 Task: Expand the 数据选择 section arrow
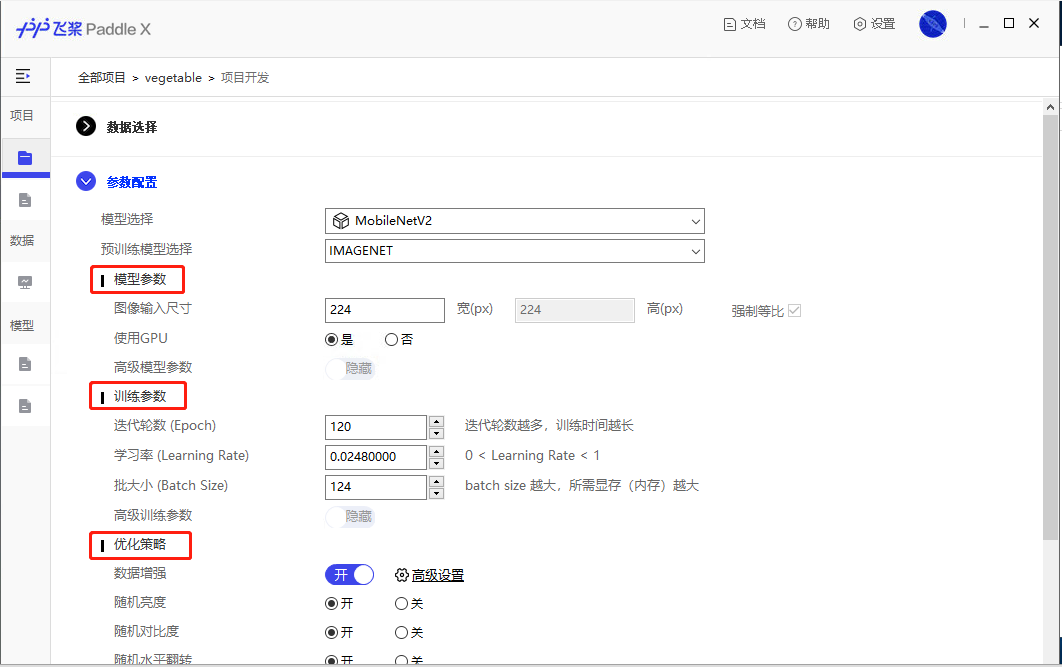pos(86,127)
